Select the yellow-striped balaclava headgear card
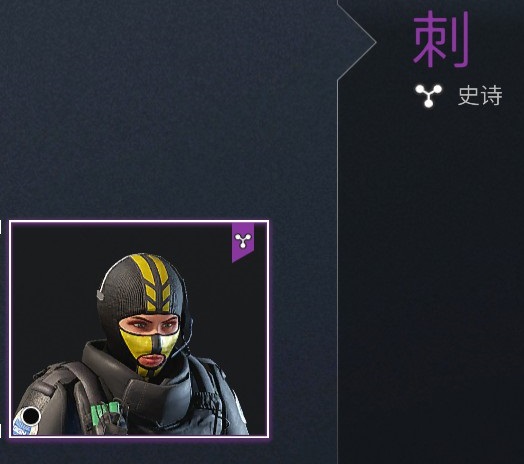 coord(139,329)
